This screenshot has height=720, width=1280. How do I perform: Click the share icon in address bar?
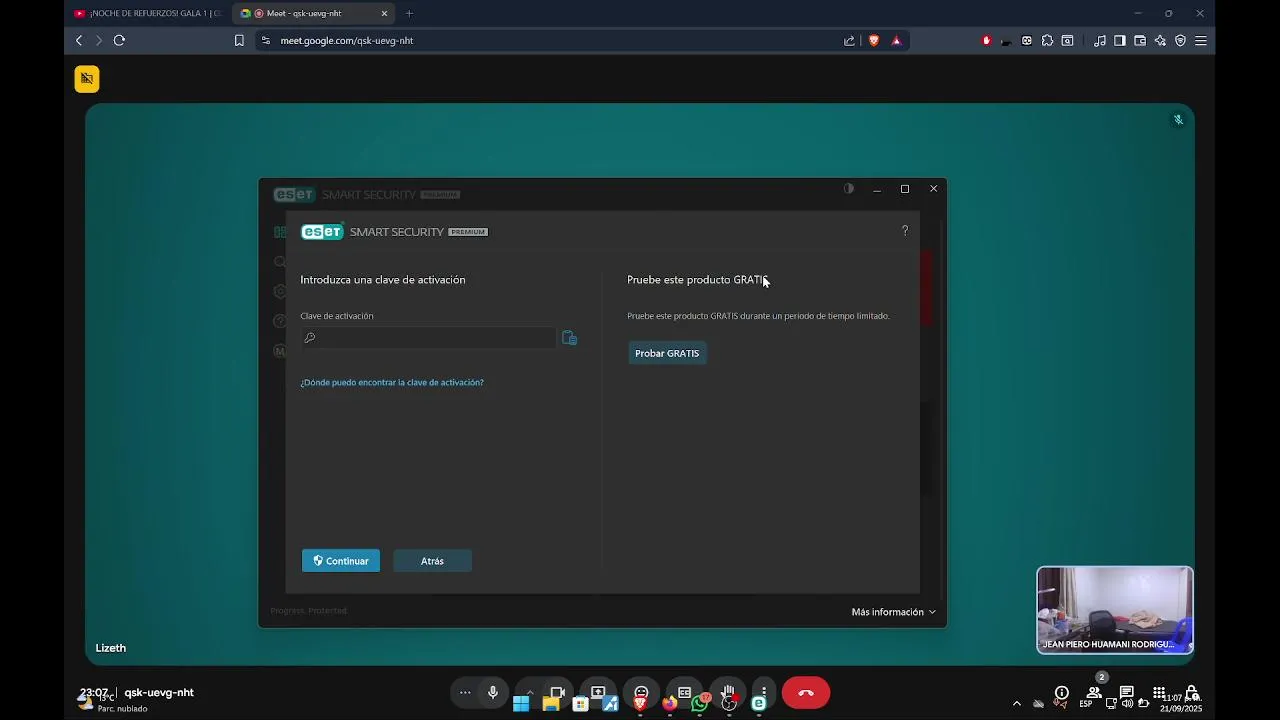coord(849,40)
